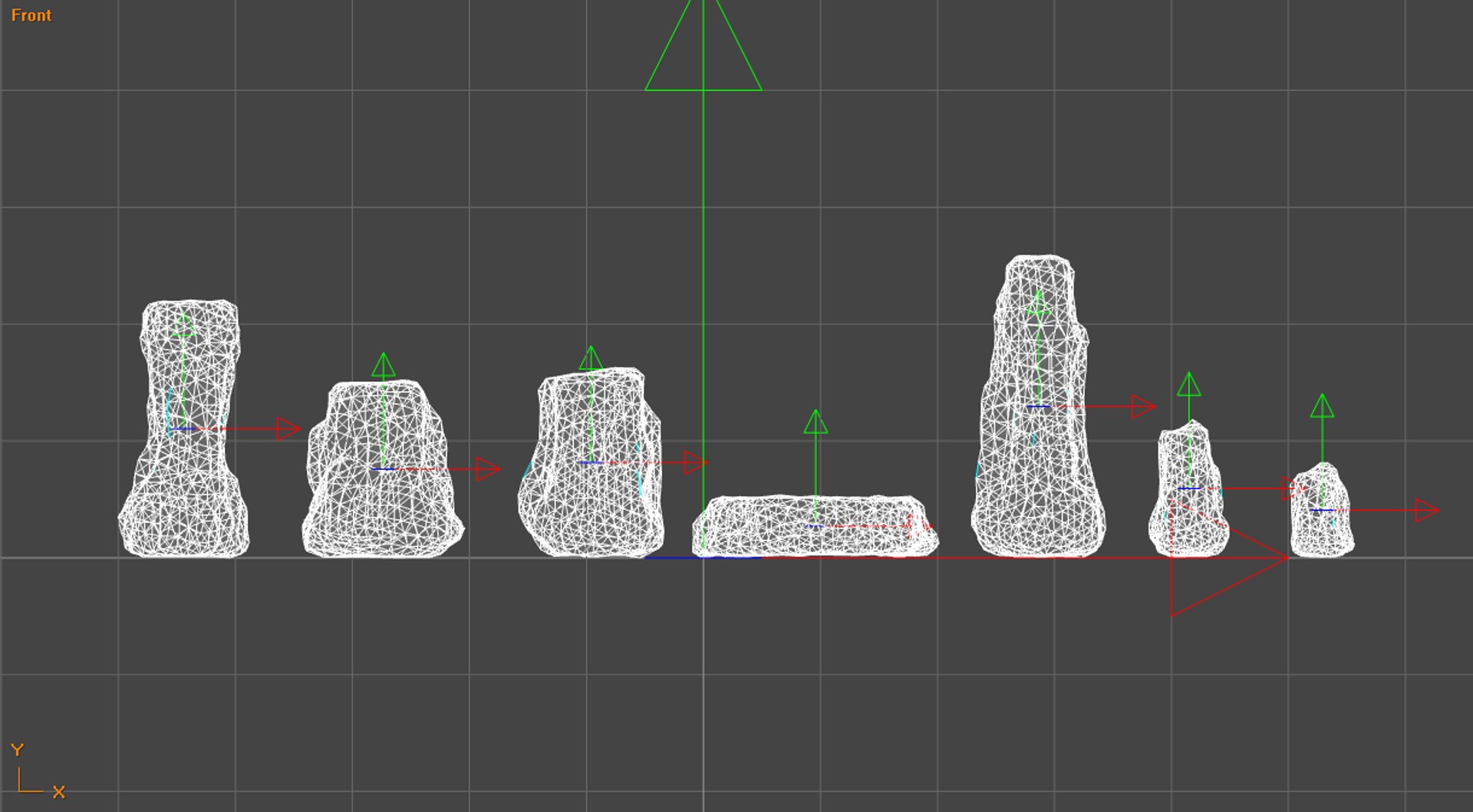1473x812 pixels.
Task: Click green Y arrow above smallest right rock
Action: click(x=1322, y=406)
